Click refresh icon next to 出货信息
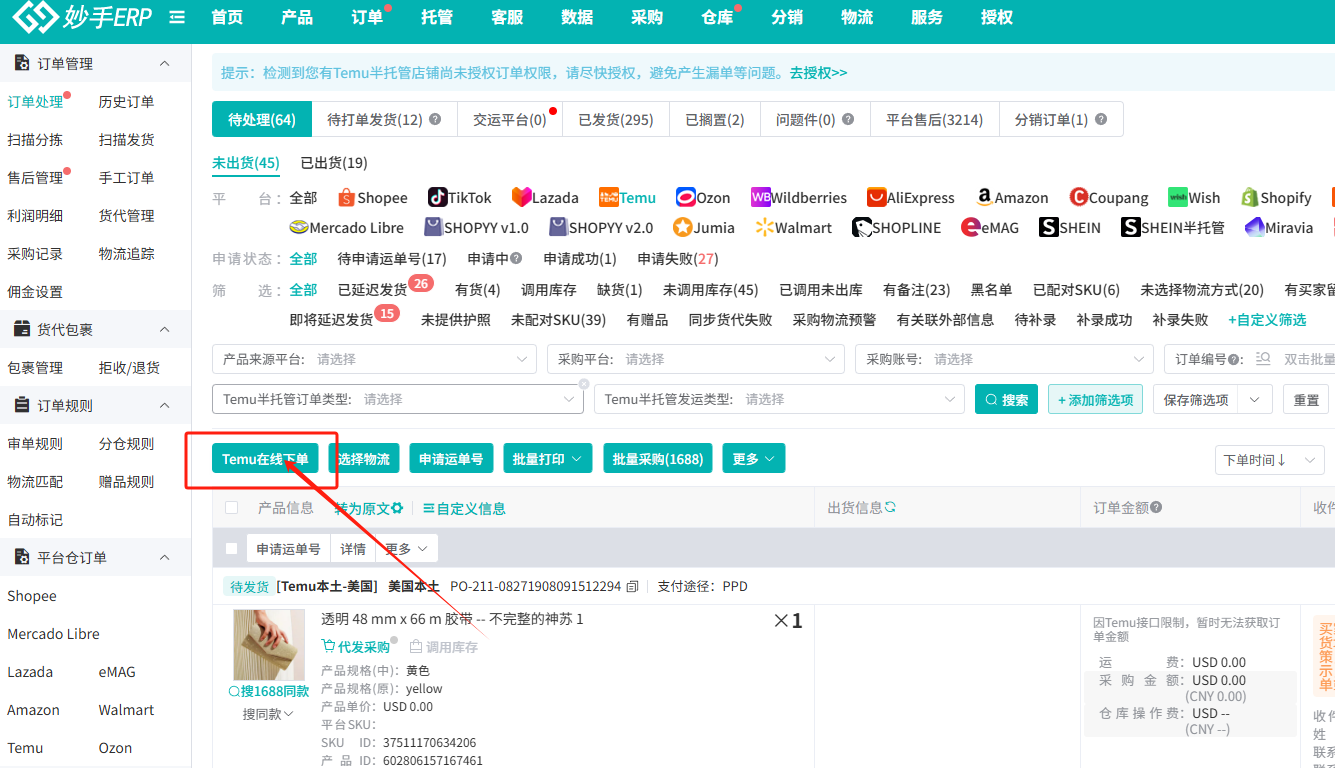The image size is (1335, 768). [x=890, y=507]
